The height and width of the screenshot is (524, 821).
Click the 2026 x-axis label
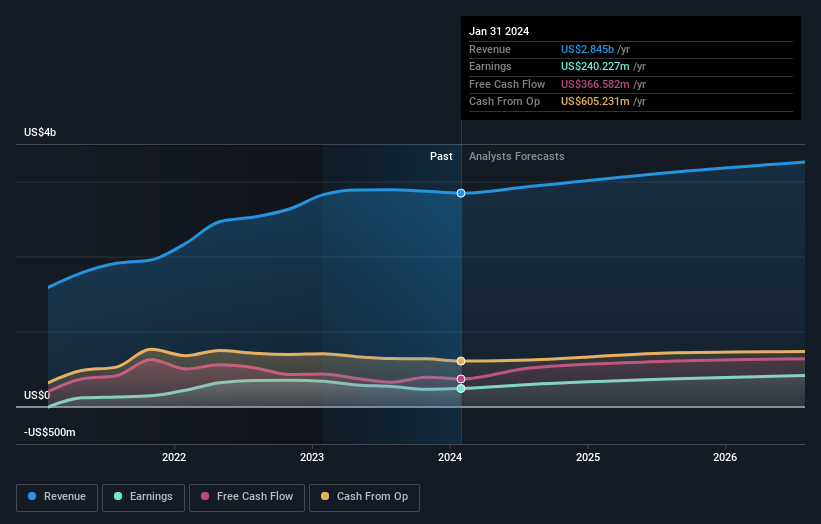coord(725,457)
